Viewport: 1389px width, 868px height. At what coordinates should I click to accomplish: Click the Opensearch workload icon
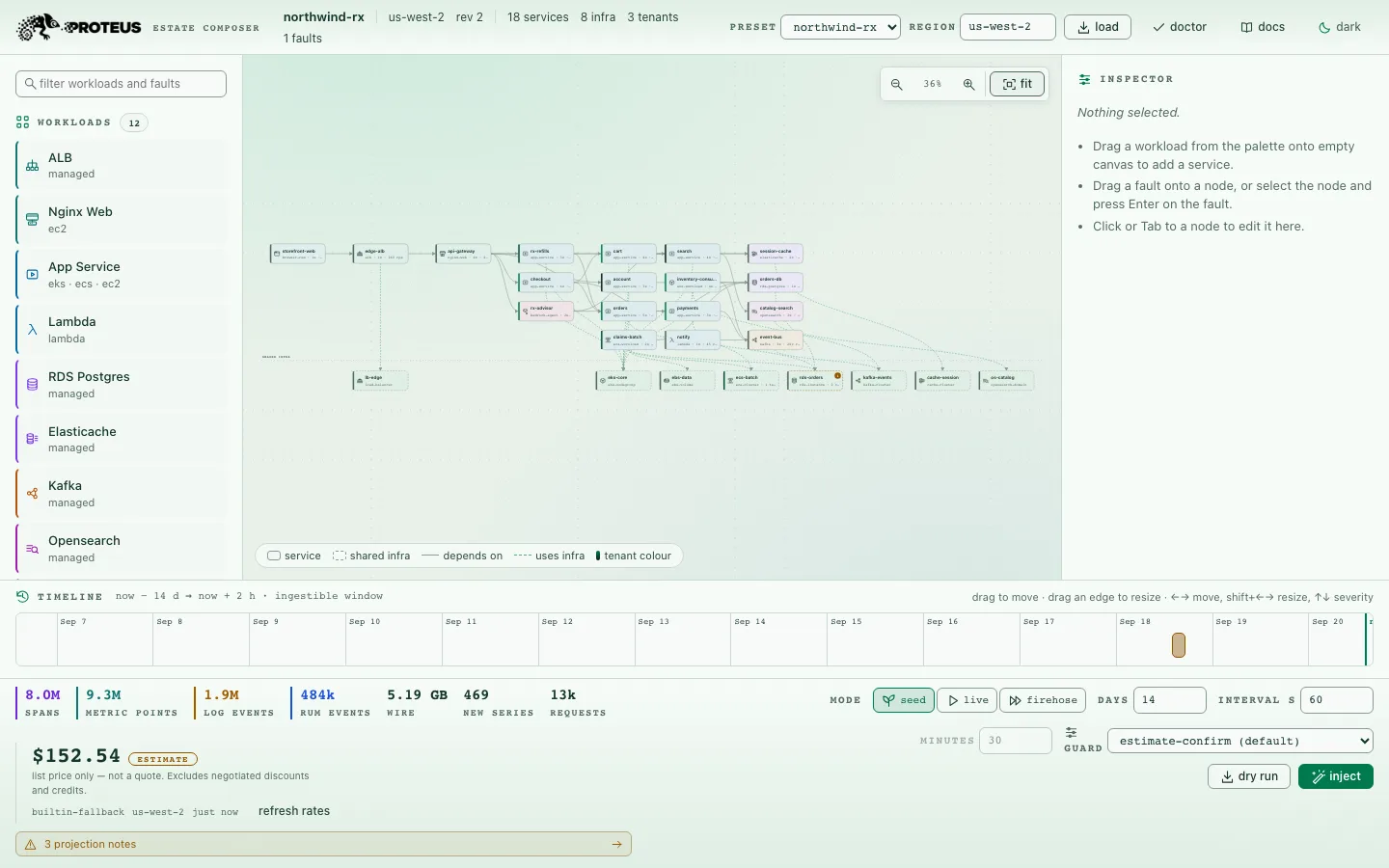click(x=32, y=549)
